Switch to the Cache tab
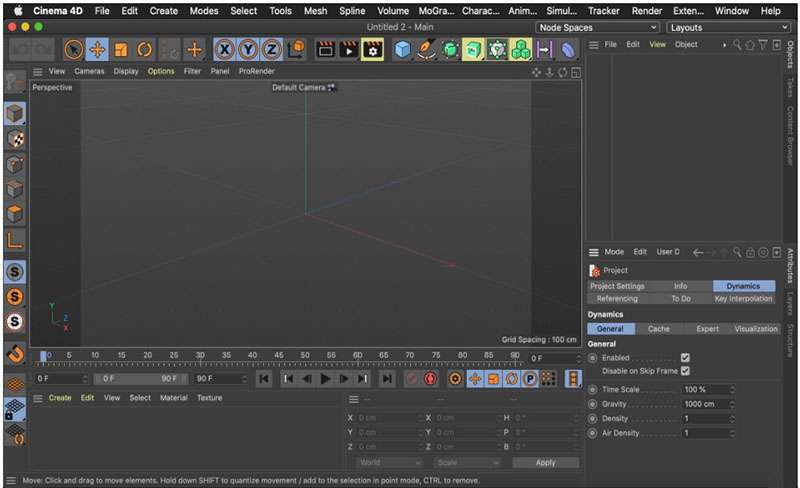 point(659,329)
